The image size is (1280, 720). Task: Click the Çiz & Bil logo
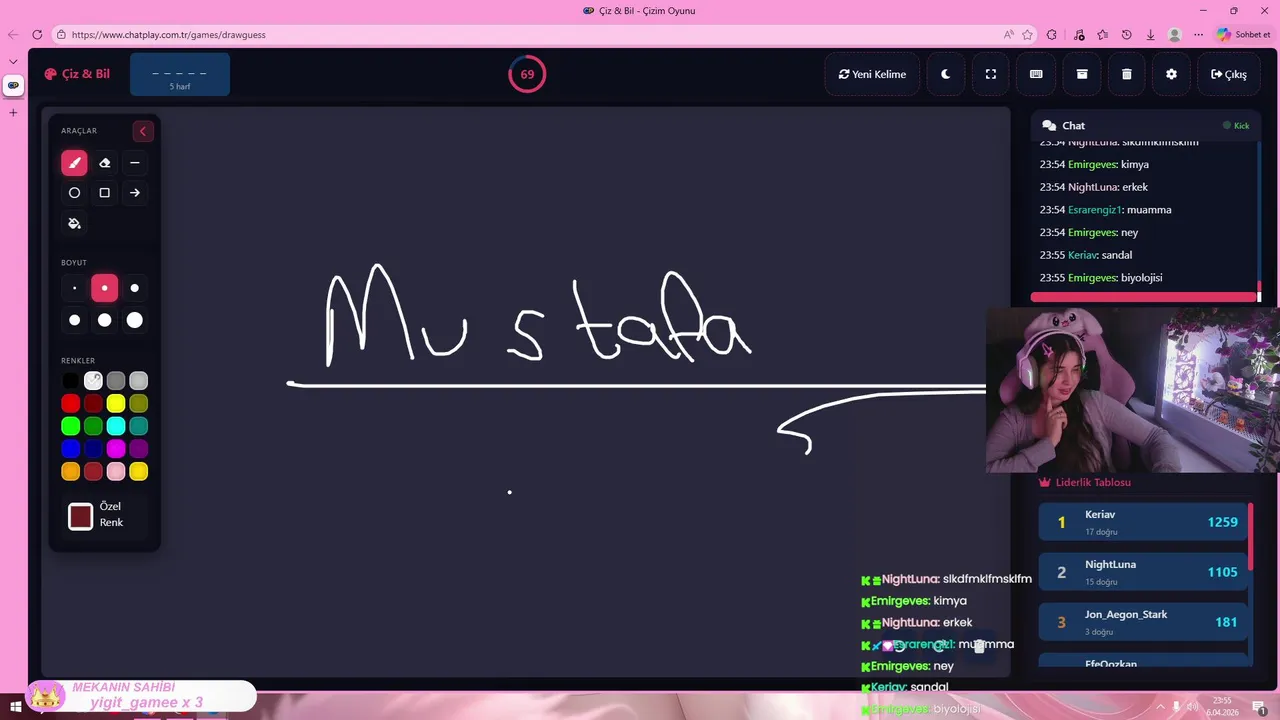77,74
